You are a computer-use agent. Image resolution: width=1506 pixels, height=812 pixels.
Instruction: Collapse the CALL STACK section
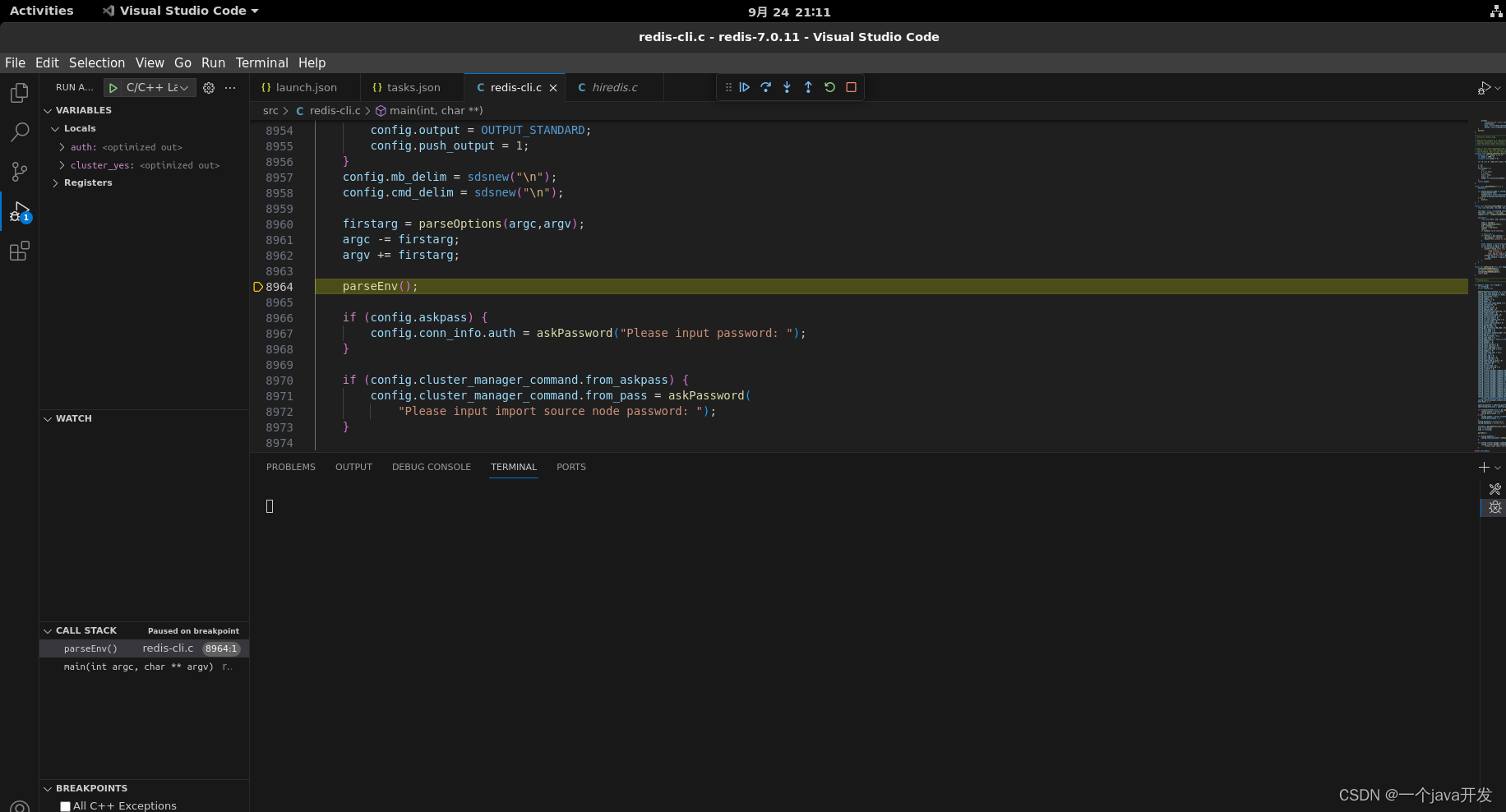(48, 631)
